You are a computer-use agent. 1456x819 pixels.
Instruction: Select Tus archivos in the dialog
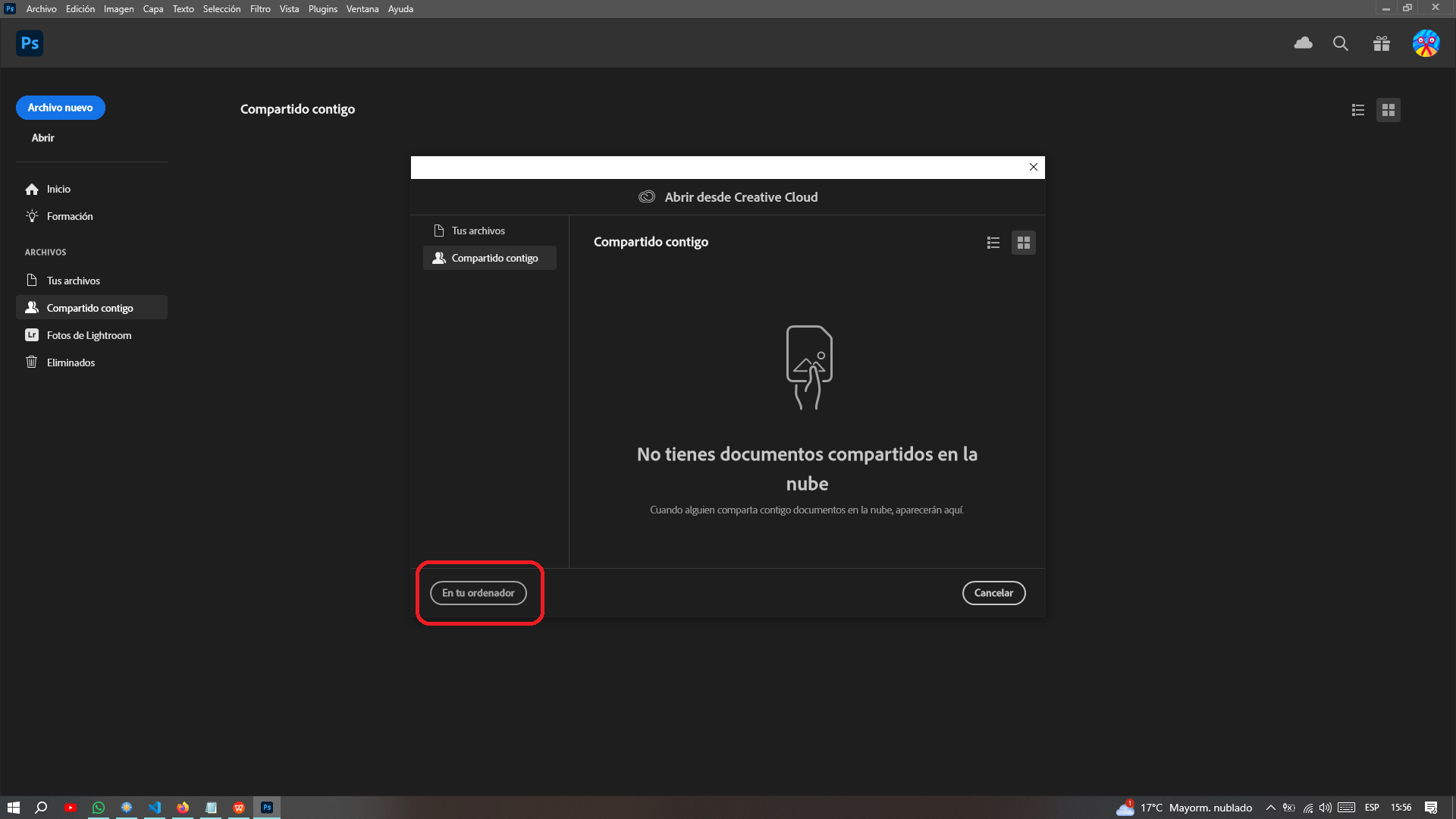pyautogui.click(x=478, y=231)
